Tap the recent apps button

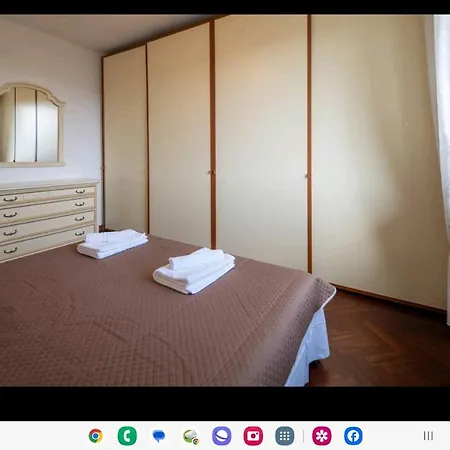[428, 436]
